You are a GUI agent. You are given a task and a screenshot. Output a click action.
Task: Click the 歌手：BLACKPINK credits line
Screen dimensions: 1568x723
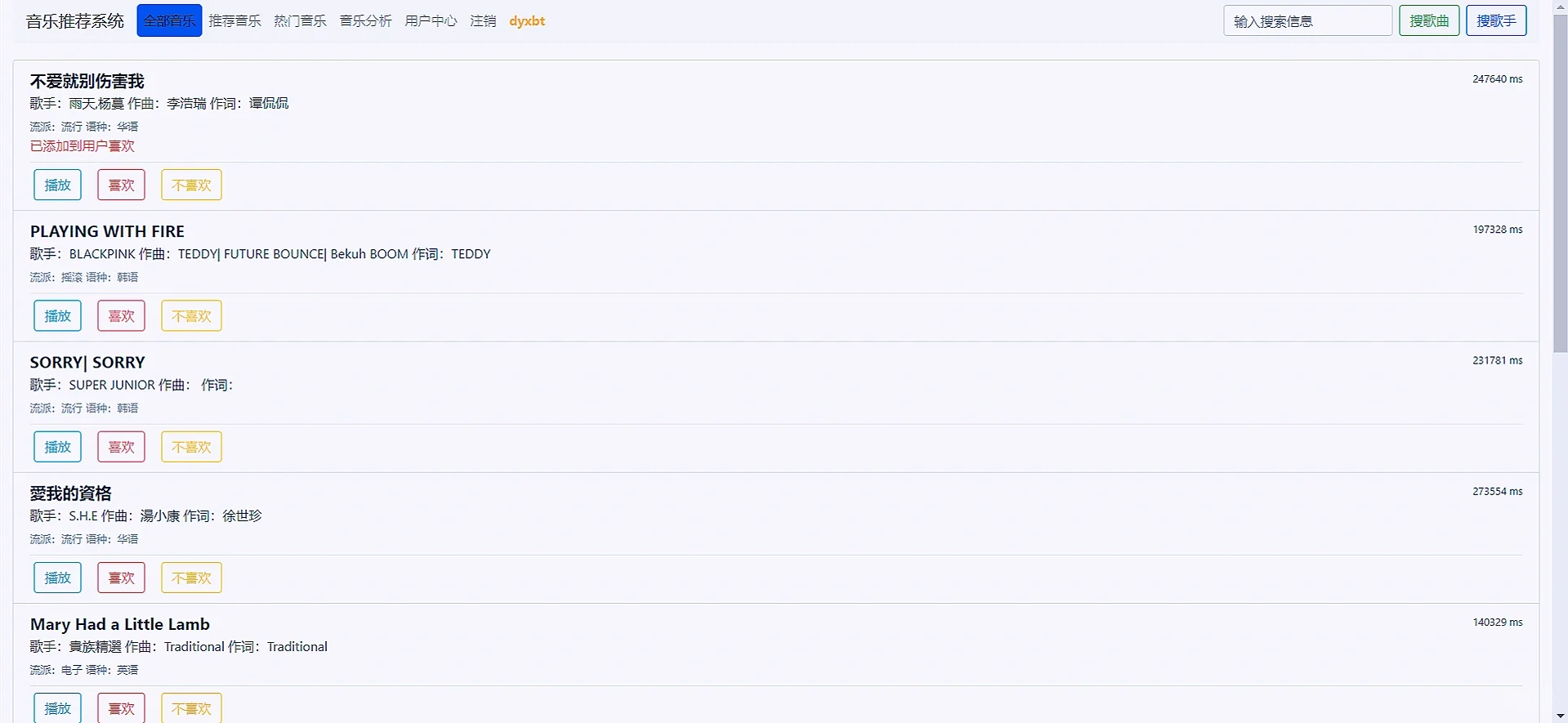pos(261,254)
